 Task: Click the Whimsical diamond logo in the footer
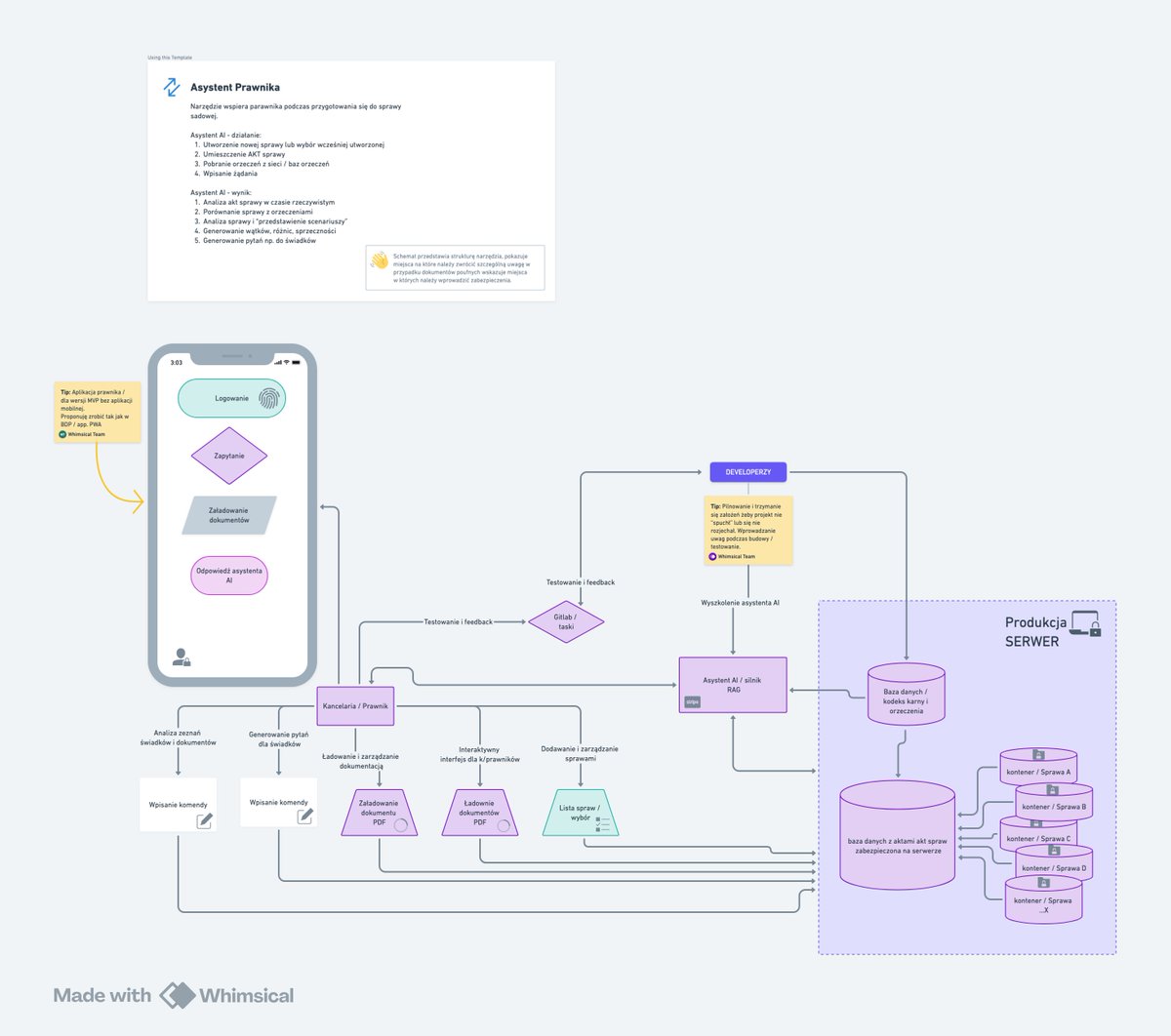click(x=178, y=995)
